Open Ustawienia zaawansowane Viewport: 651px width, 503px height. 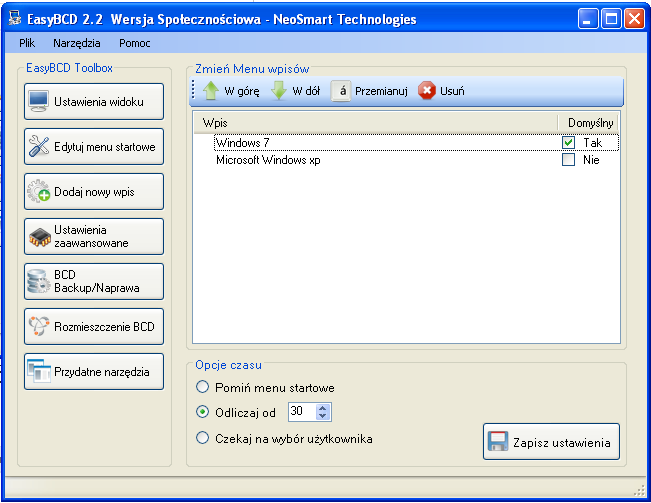[x=94, y=237]
